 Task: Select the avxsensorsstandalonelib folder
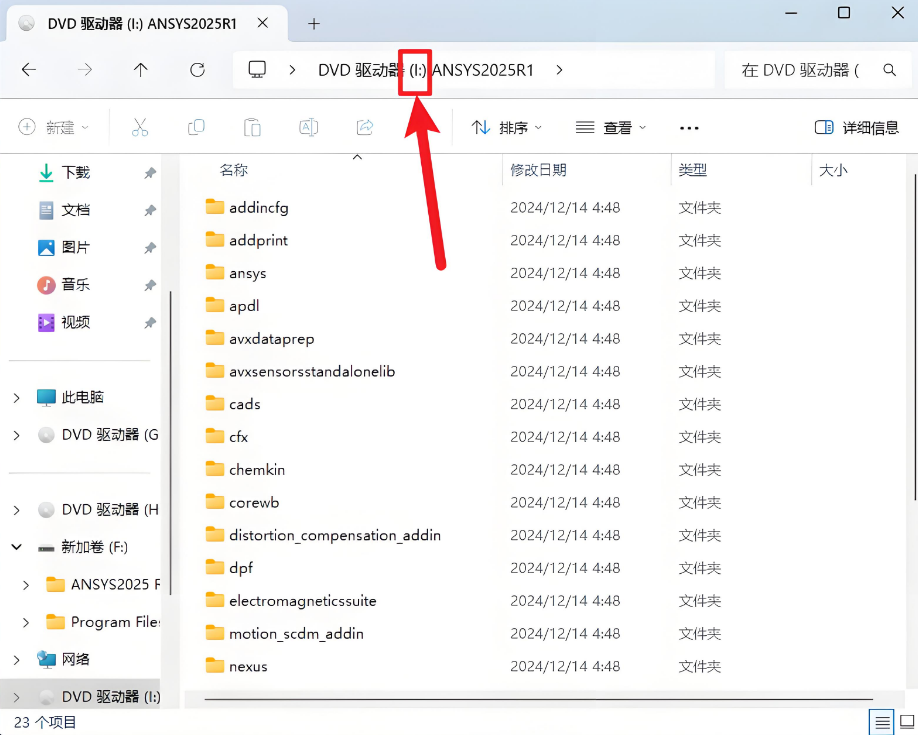click(x=463, y=371)
